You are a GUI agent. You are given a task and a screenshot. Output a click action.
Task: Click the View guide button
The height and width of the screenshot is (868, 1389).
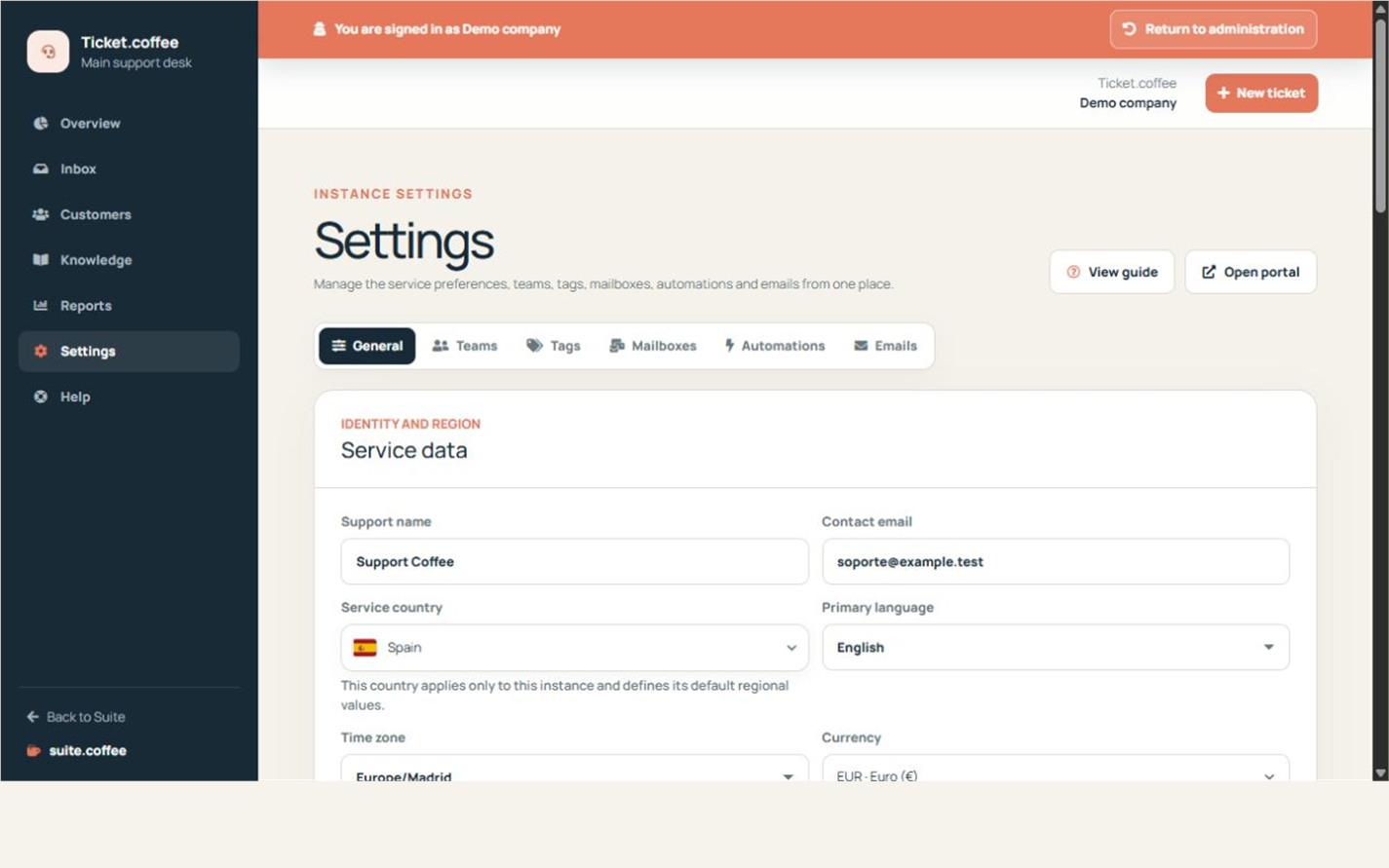1112,272
